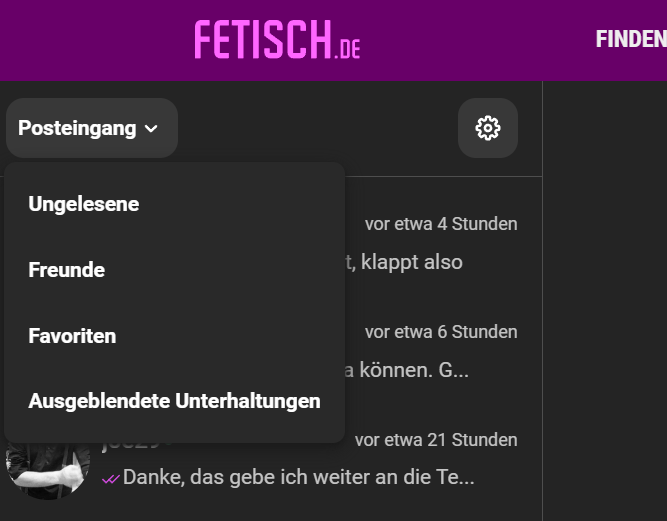Select Ungelesene from the inbox filter
The image size is (667, 521).
(84, 204)
